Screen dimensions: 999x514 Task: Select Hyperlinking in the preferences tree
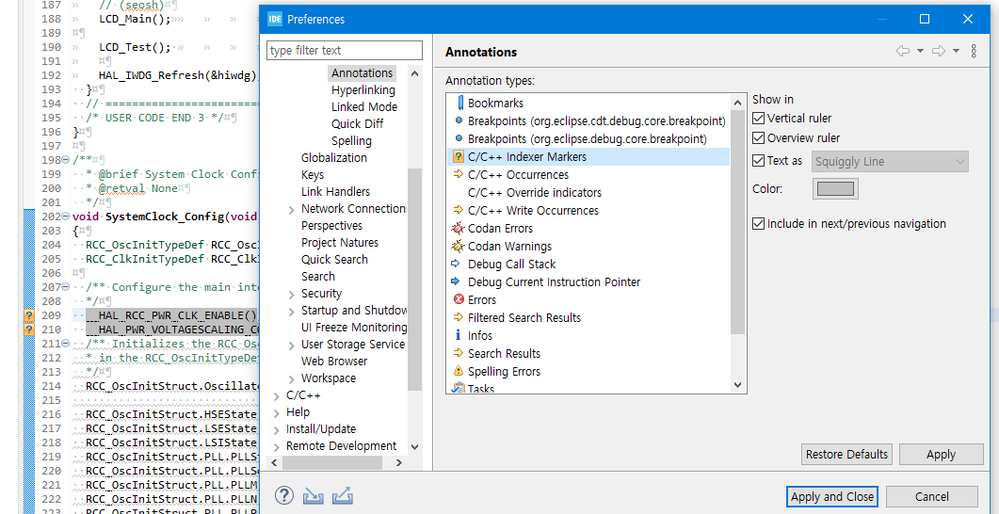363,90
